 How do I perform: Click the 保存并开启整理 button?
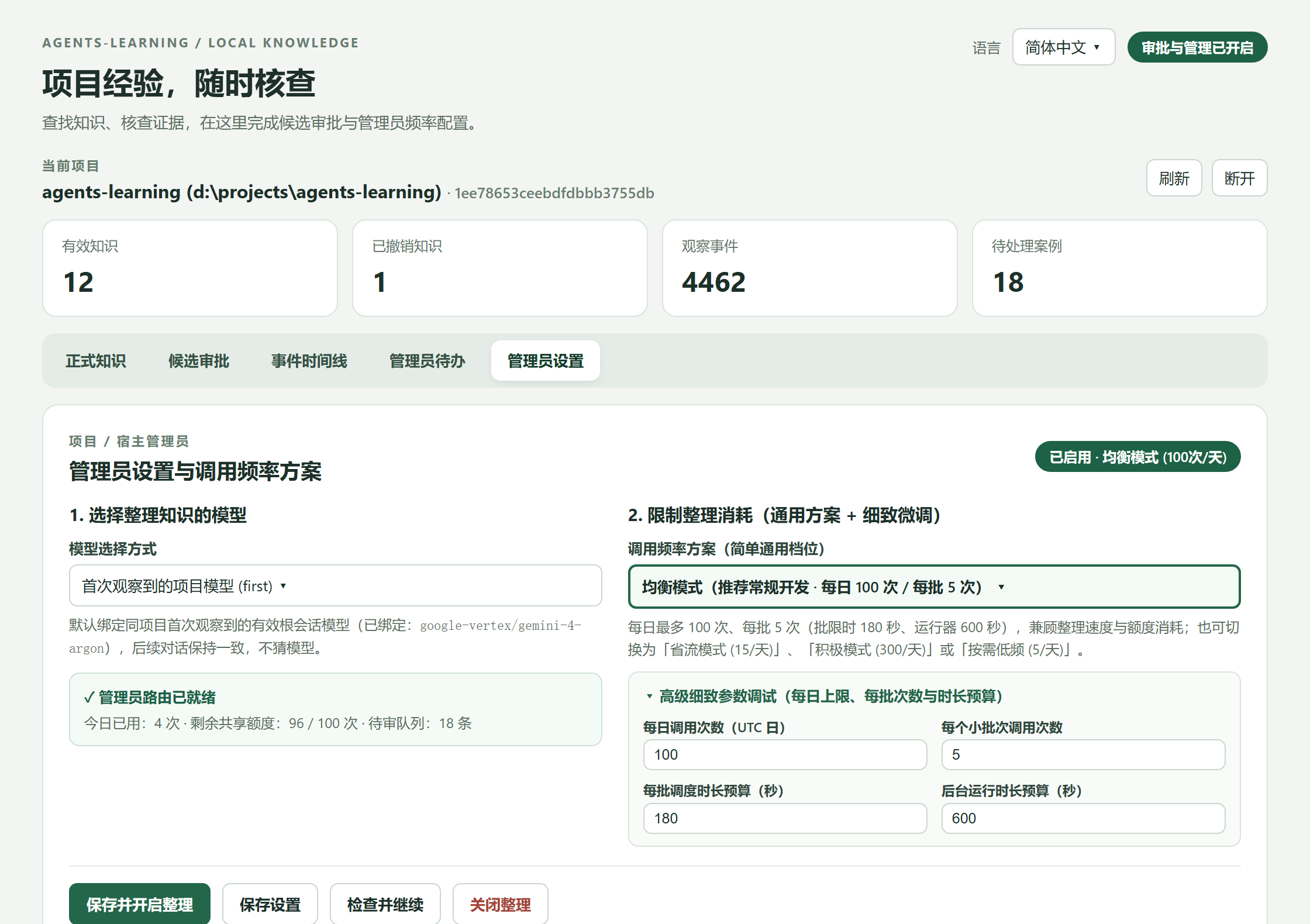[140, 904]
